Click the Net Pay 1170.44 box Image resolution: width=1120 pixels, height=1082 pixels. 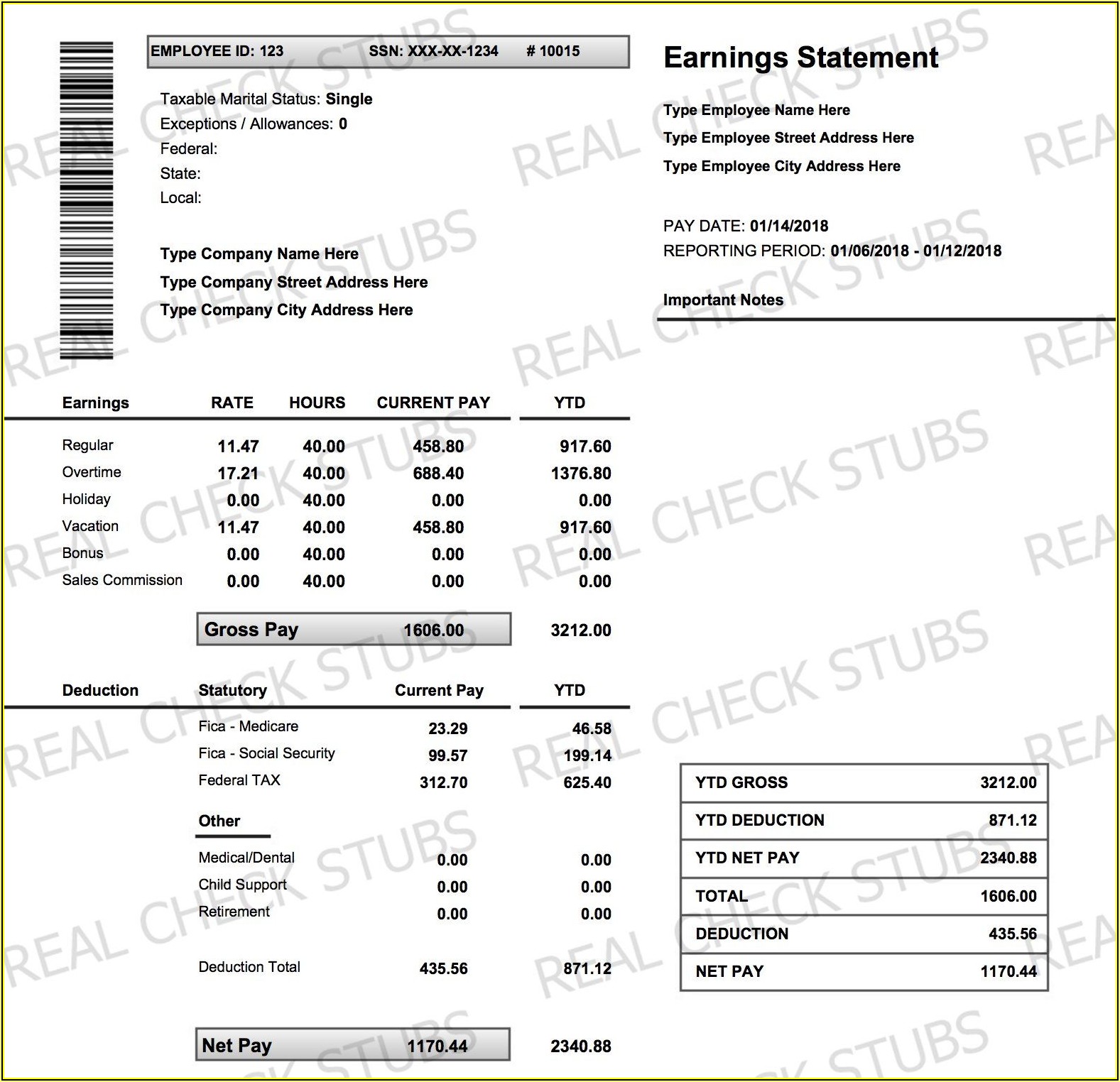(x=352, y=1045)
